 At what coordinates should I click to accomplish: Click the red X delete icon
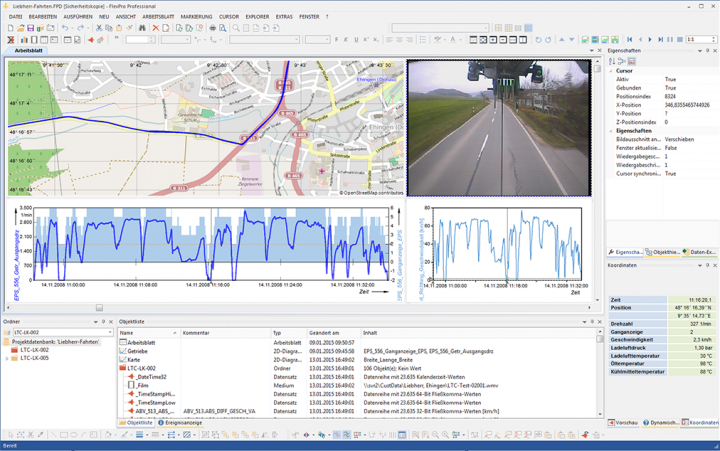(x=156, y=28)
